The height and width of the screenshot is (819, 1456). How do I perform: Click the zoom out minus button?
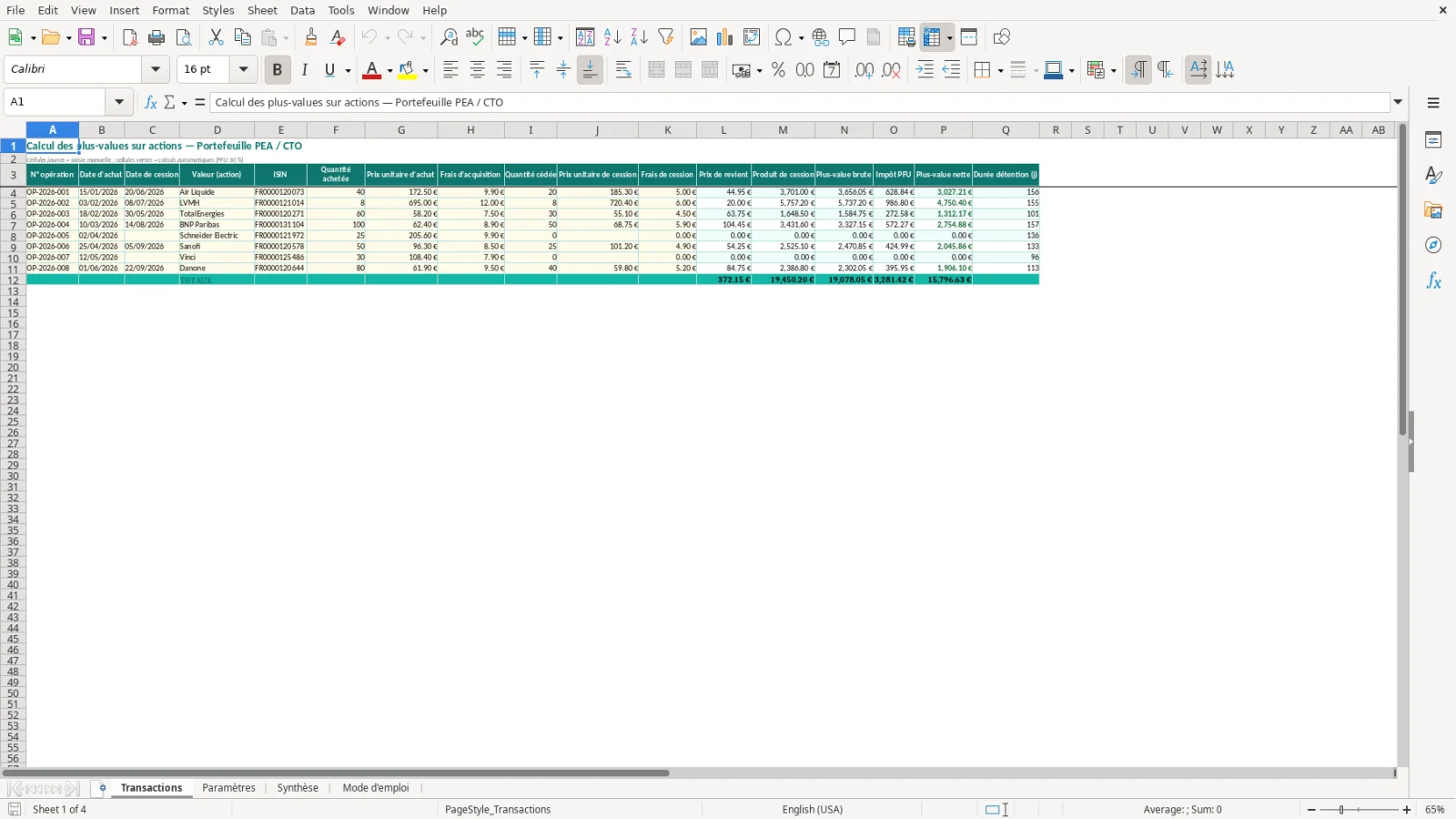(x=1311, y=810)
